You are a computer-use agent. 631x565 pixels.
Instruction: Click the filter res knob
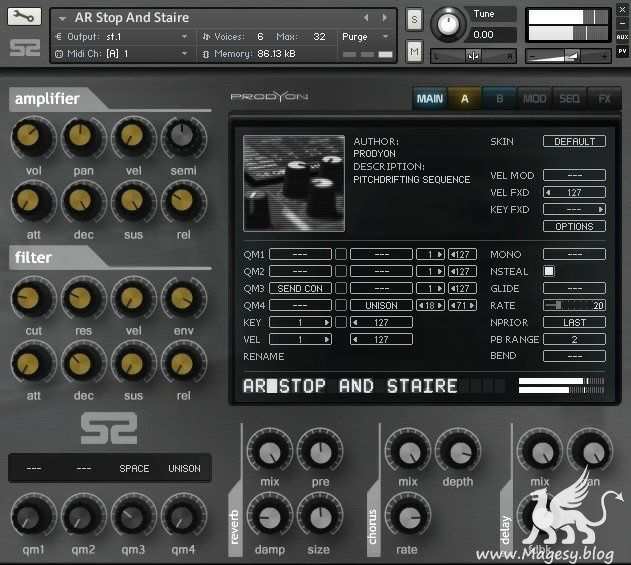tap(83, 298)
